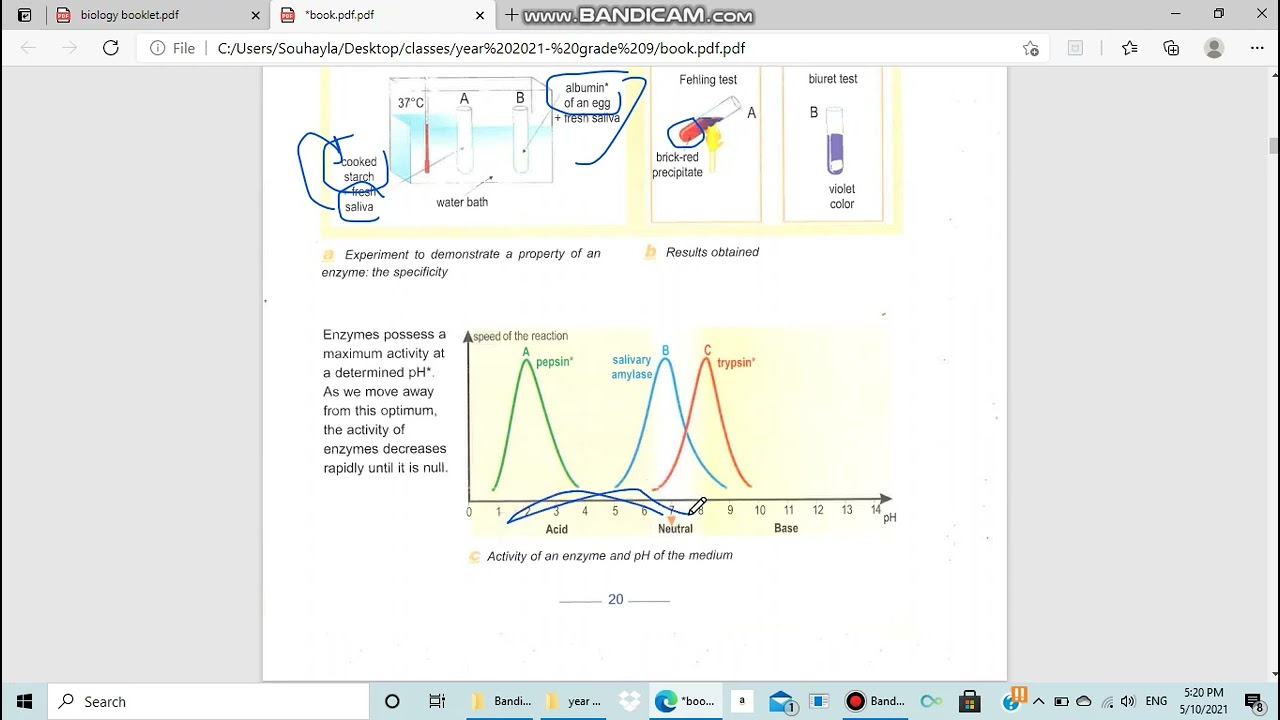Screen dimensions: 1280x720
Task: Click the 'Results obtained' caption
Action: [712, 252]
